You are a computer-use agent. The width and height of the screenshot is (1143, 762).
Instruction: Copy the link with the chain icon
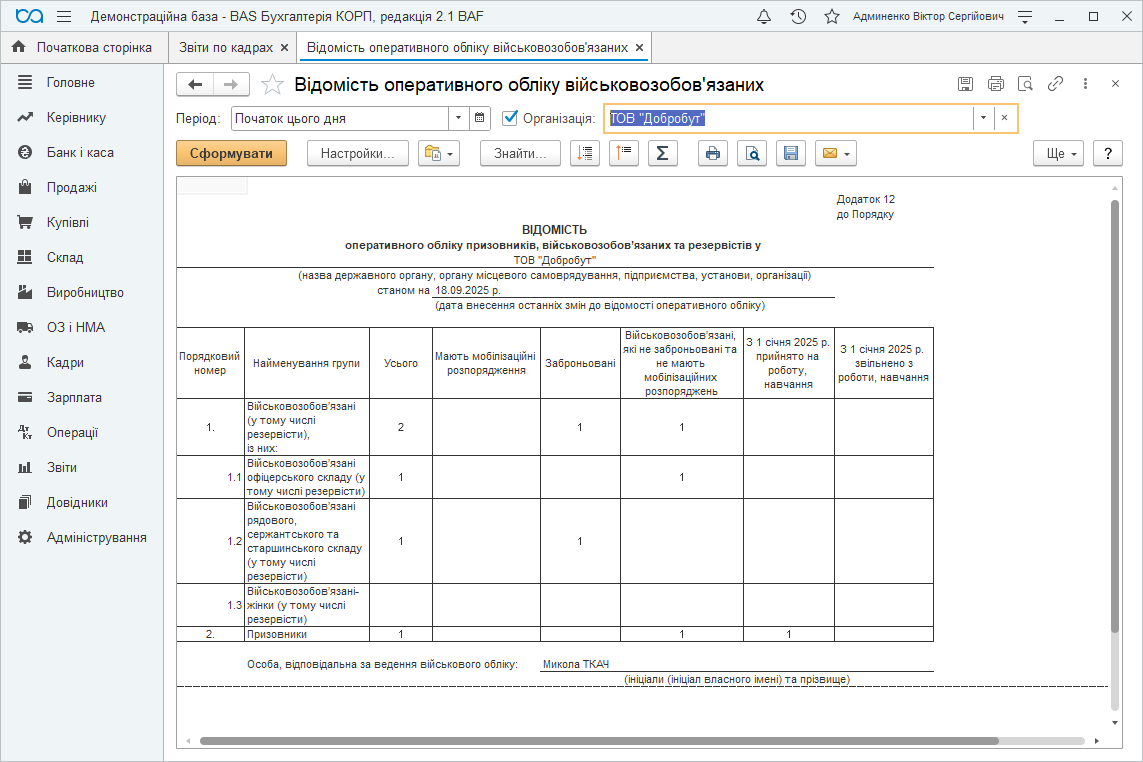point(1055,84)
